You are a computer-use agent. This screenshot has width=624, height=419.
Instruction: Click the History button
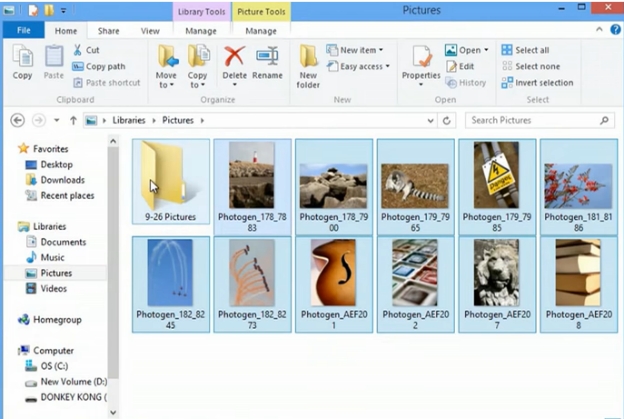click(466, 83)
